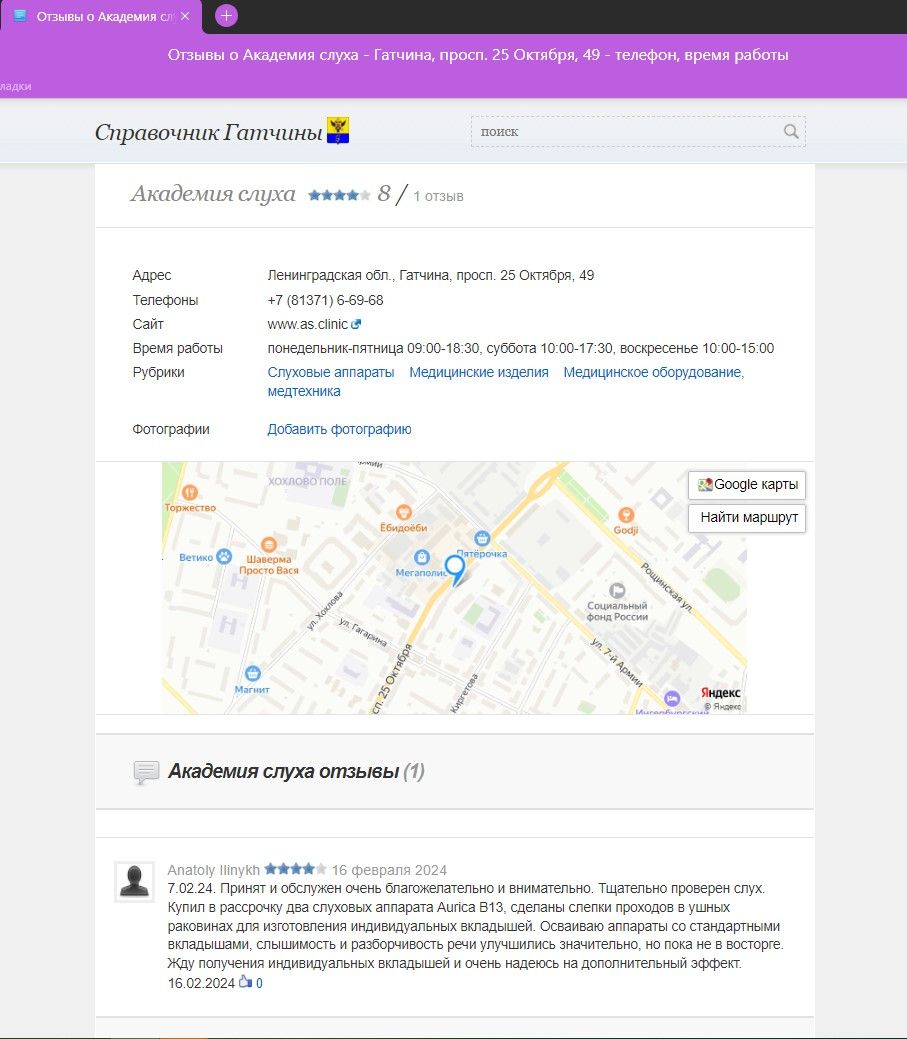Click the Ветико vet clinic map marker
This screenshot has height=1039, width=907.
coord(225,556)
